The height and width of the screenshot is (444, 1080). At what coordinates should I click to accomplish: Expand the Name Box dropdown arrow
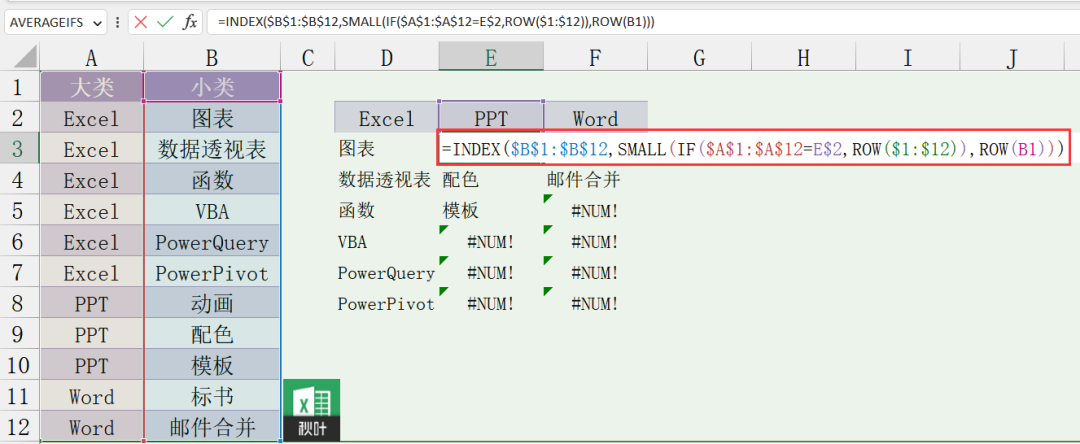tap(96, 23)
